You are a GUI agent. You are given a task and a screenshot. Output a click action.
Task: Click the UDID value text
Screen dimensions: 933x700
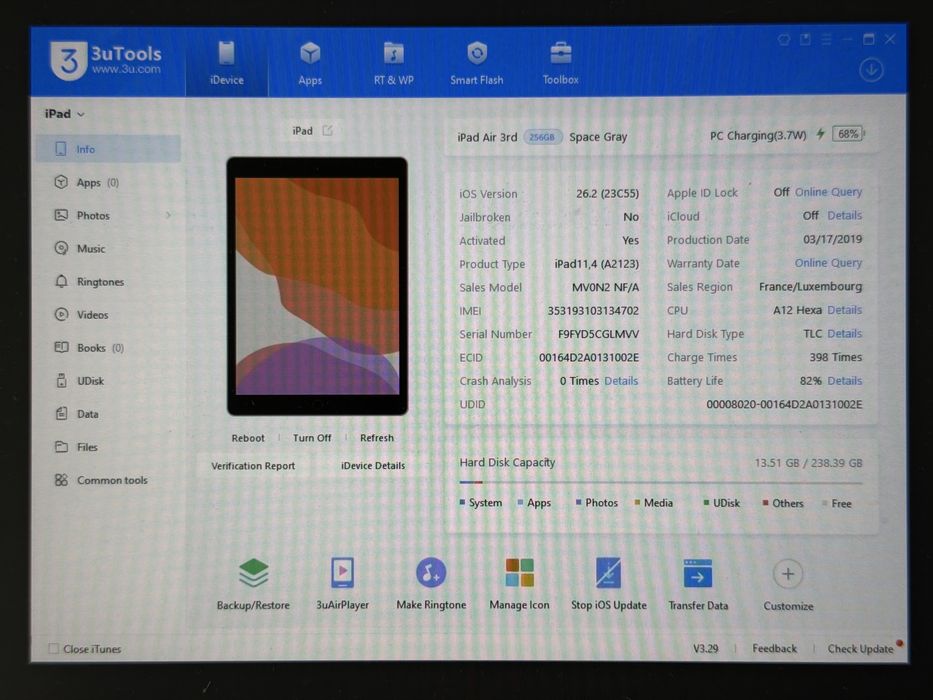(x=784, y=404)
